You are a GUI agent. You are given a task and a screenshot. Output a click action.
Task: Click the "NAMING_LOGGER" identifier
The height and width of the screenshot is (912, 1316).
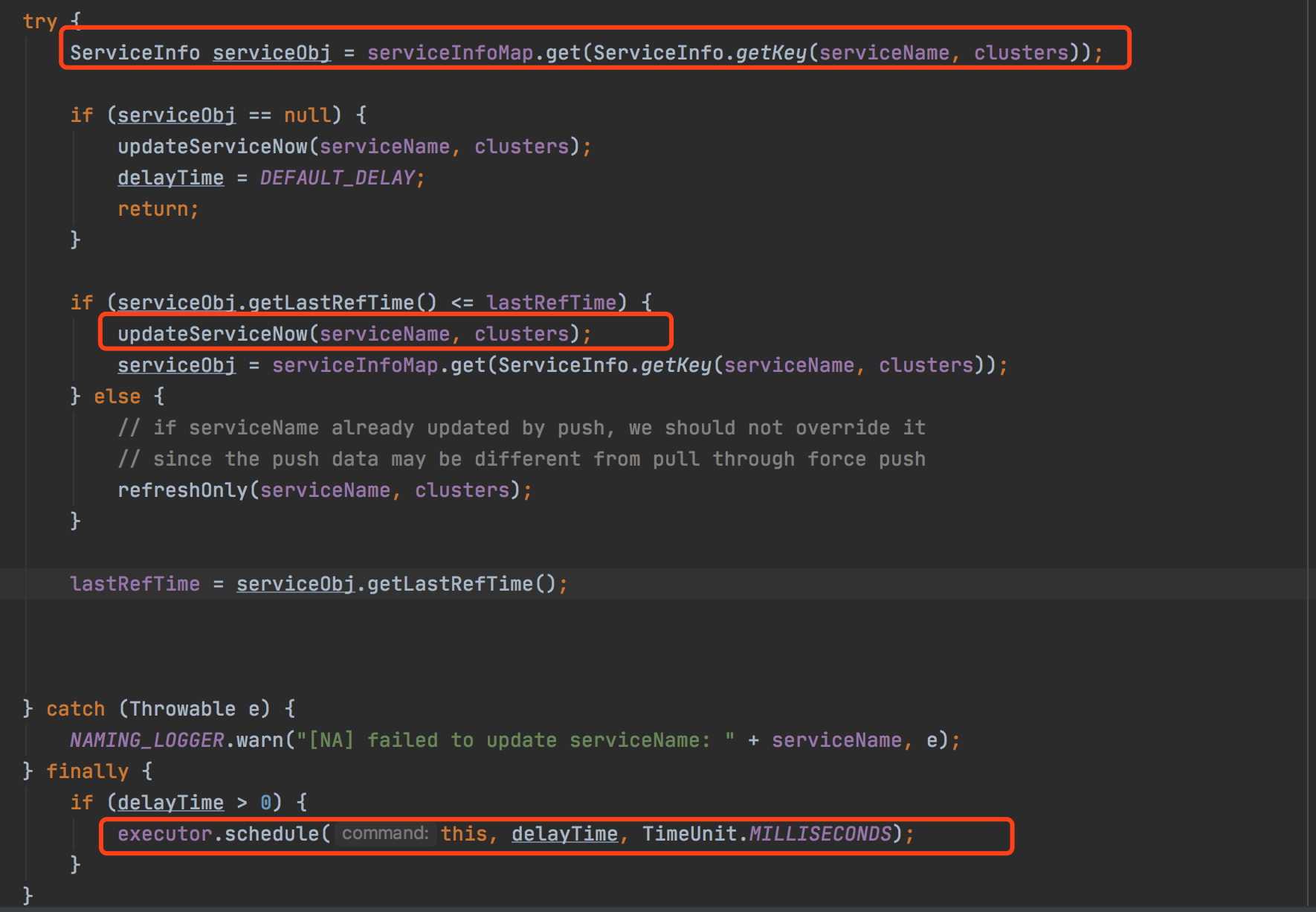tap(146, 740)
